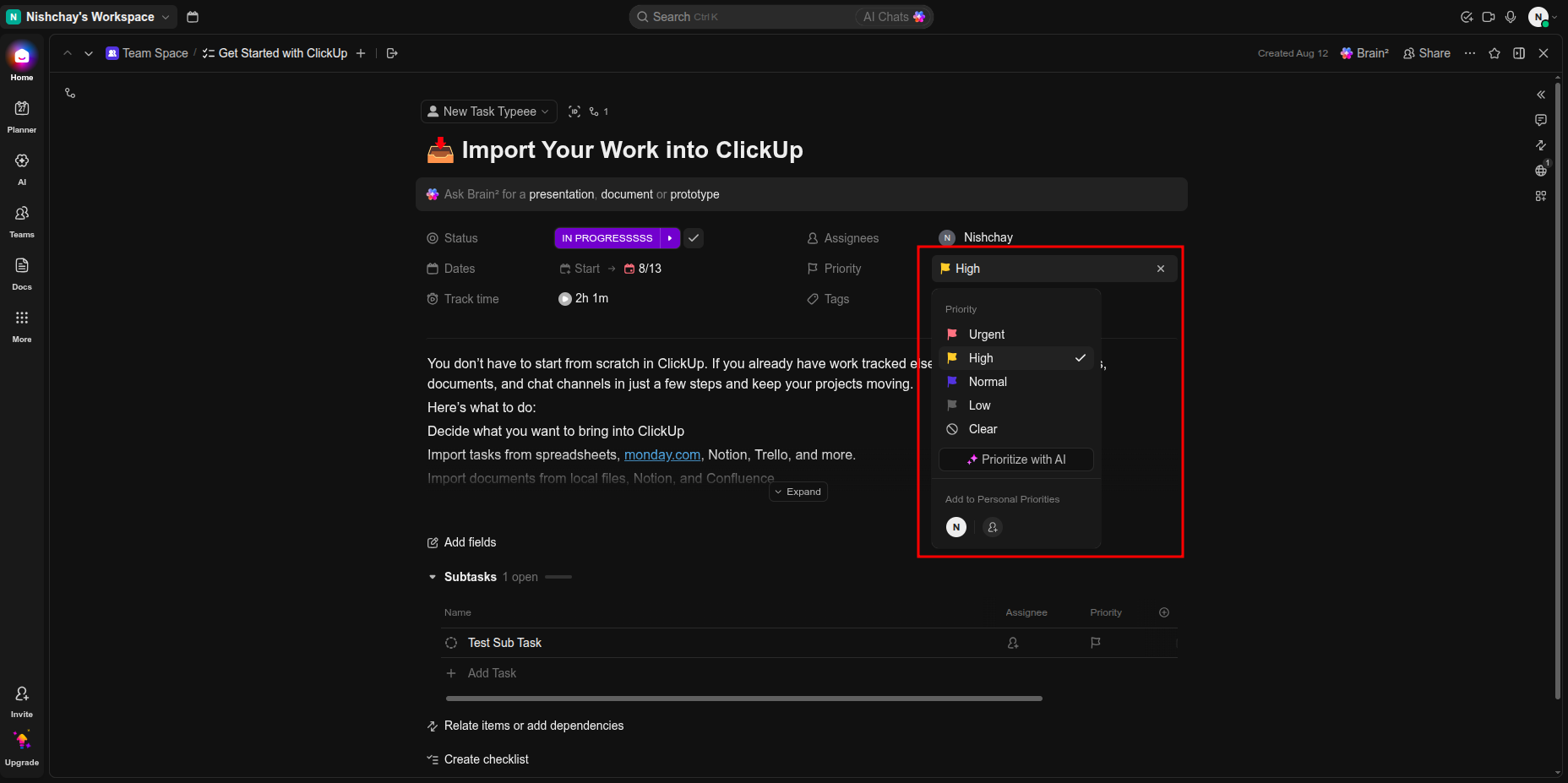Open the activity comments icon in right panel

(x=1541, y=120)
